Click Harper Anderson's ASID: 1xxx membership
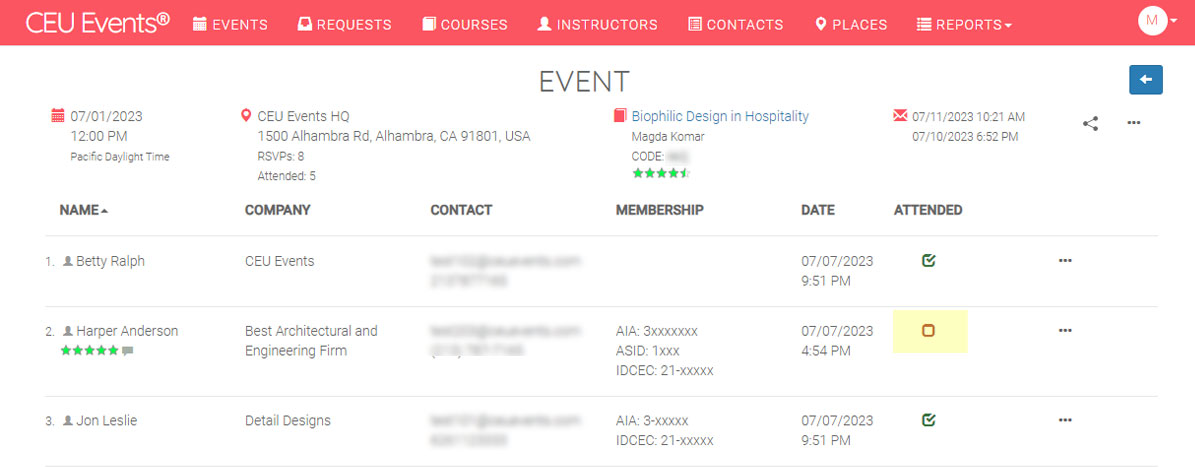 coord(647,351)
